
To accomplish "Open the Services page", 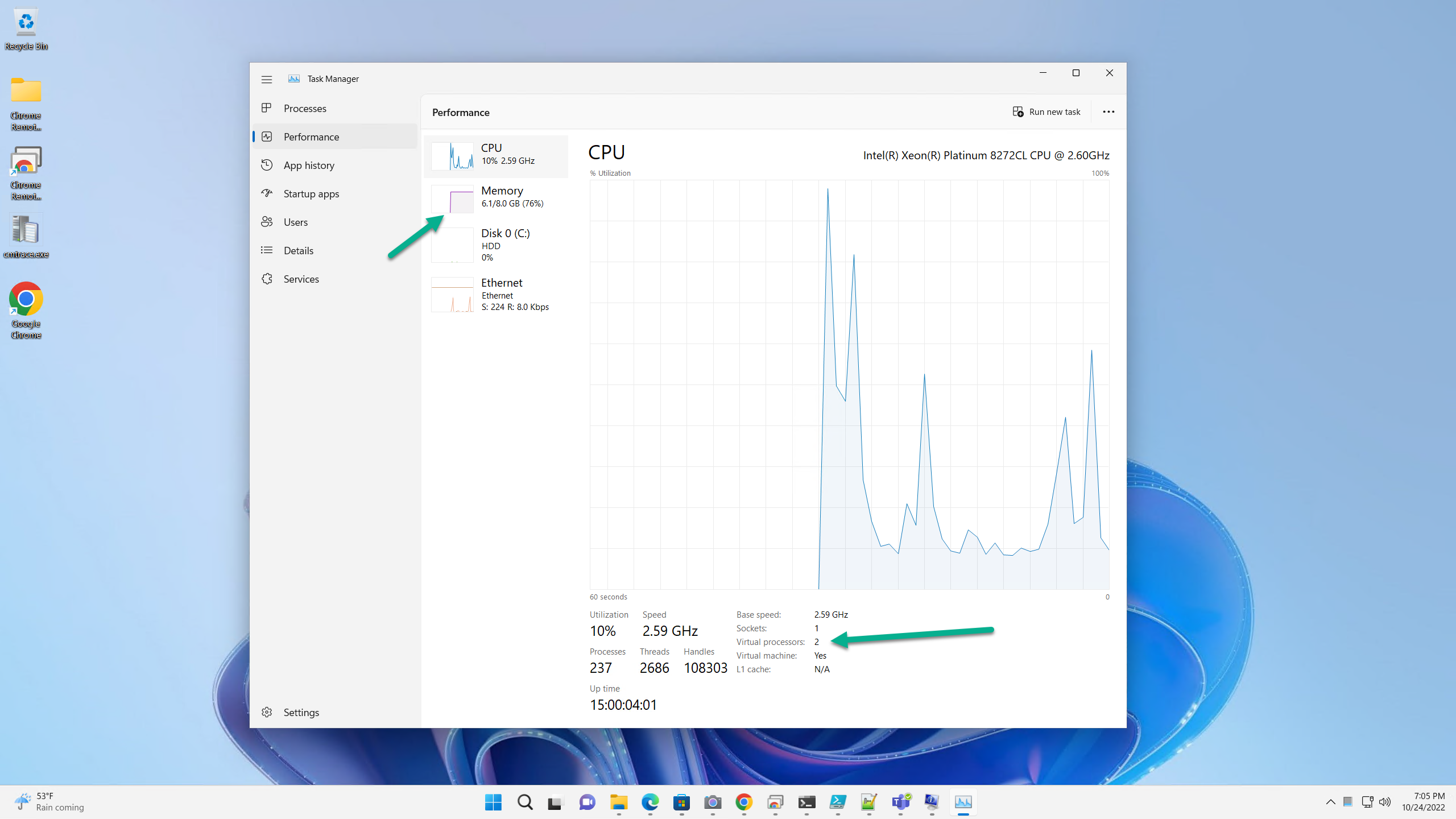I will tap(335, 279).
